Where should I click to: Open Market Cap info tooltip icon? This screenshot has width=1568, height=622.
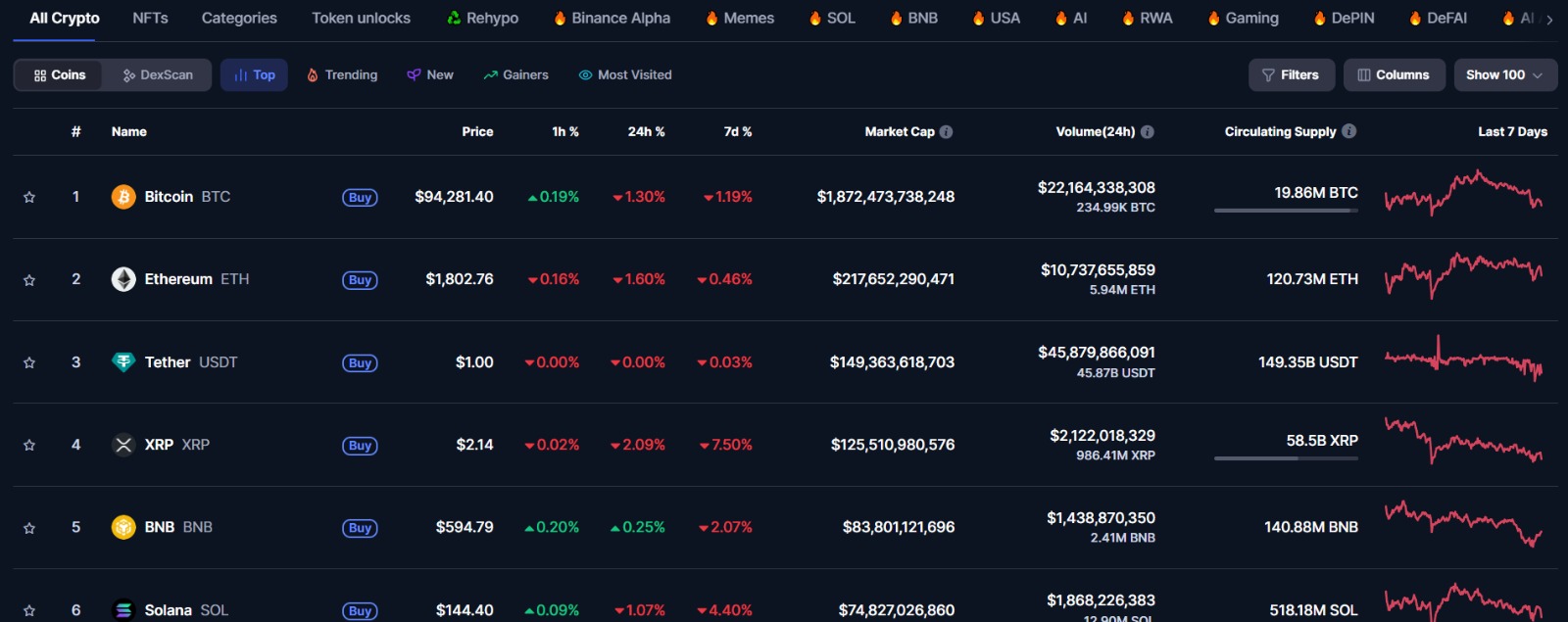[946, 131]
